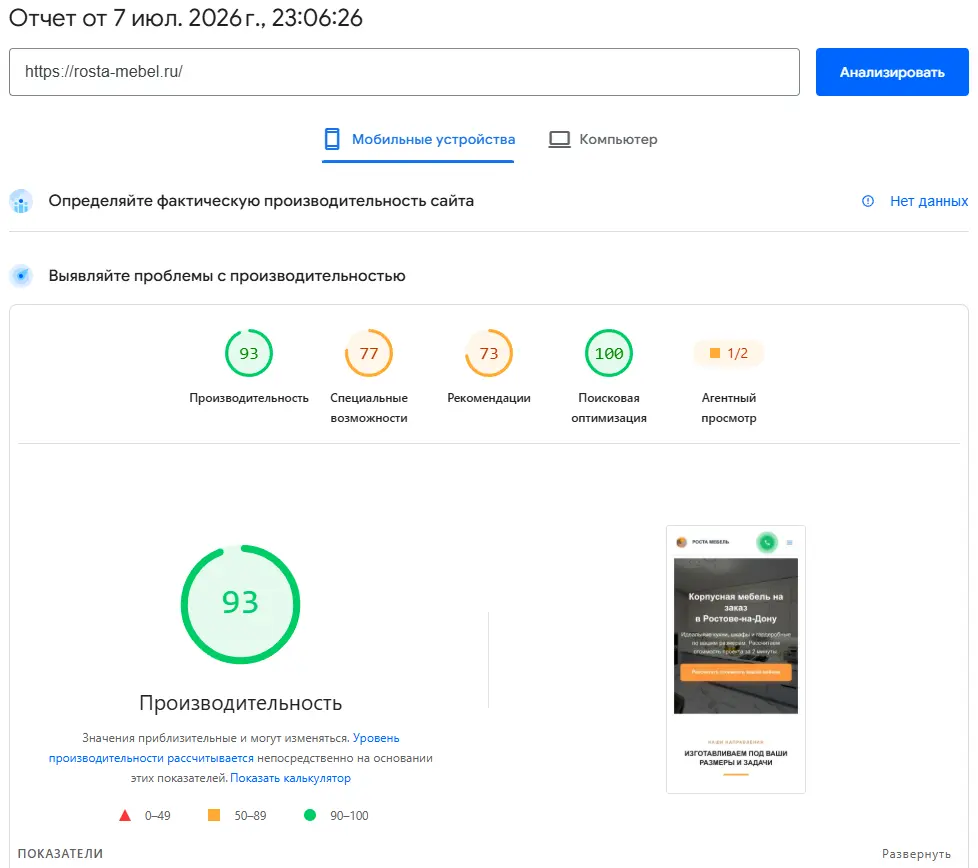Click the laptop computer icon
This screenshot has height=868, width=978.
559,139
